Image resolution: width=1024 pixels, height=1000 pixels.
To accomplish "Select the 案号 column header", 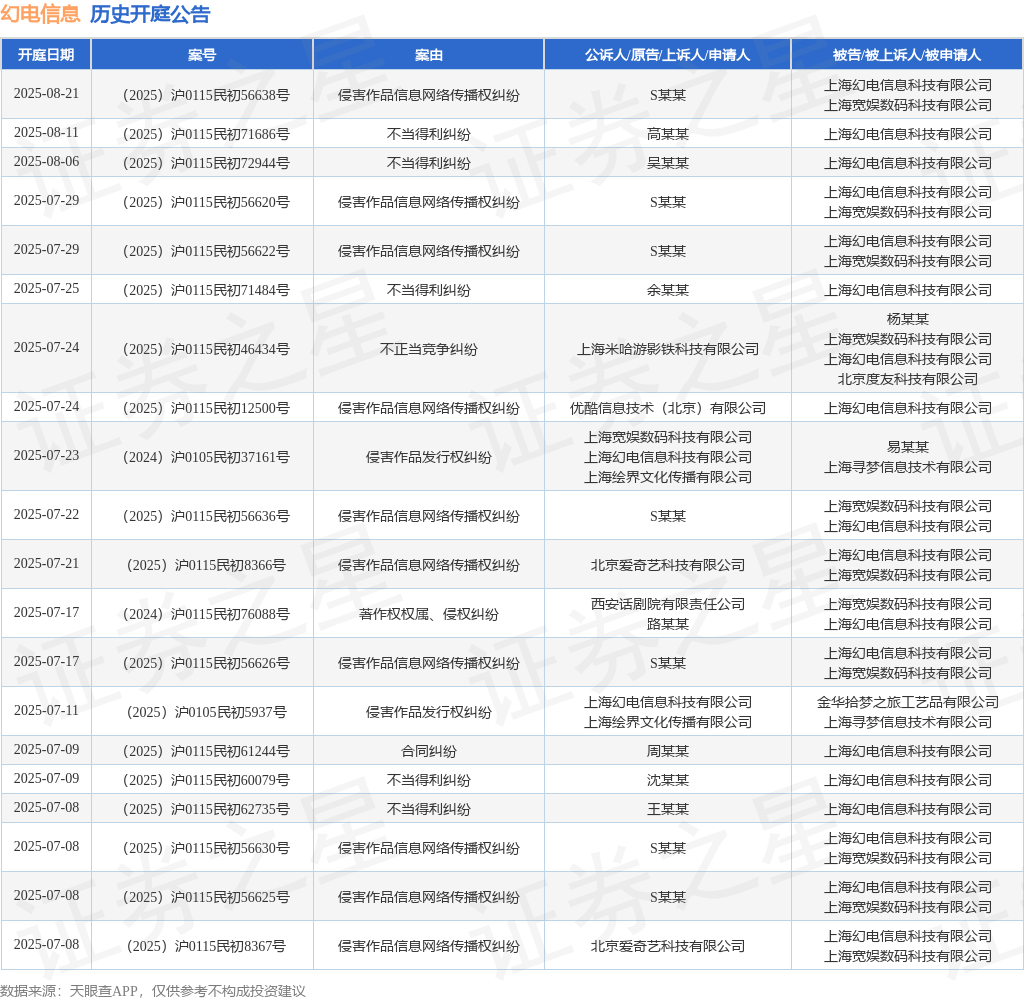I will point(202,55).
